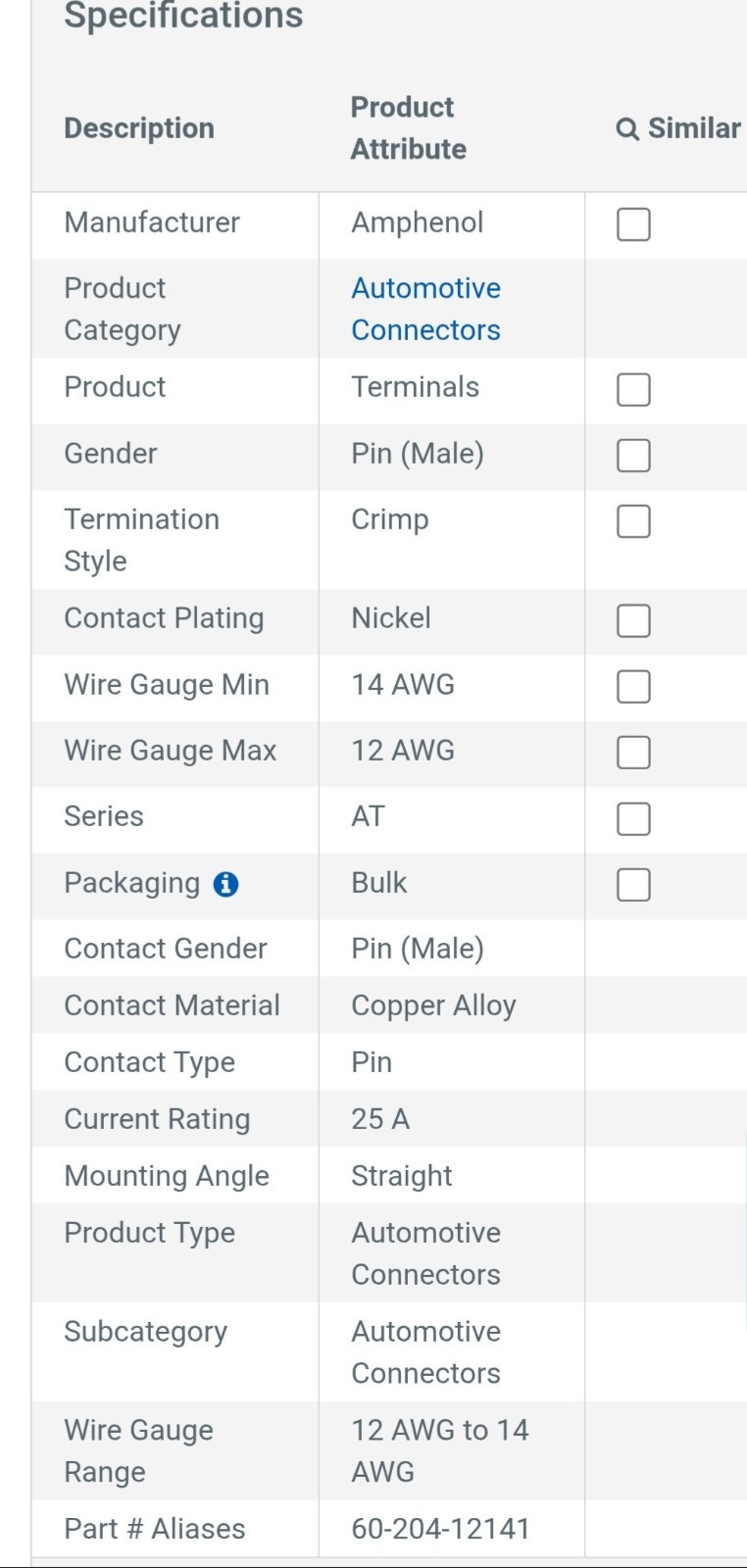
Task: Toggle the Contact Plating Nickel checkbox
Action: [633, 620]
